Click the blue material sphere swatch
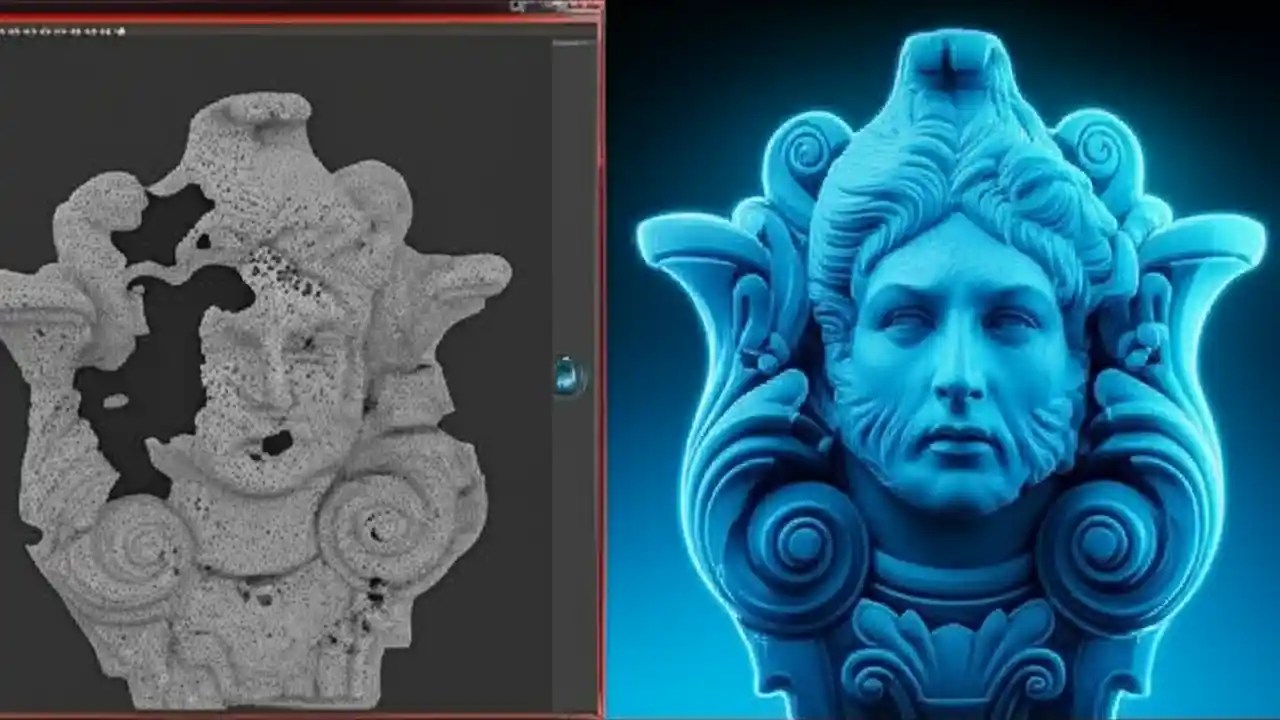 pyautogui.click(x=564, y=380)
